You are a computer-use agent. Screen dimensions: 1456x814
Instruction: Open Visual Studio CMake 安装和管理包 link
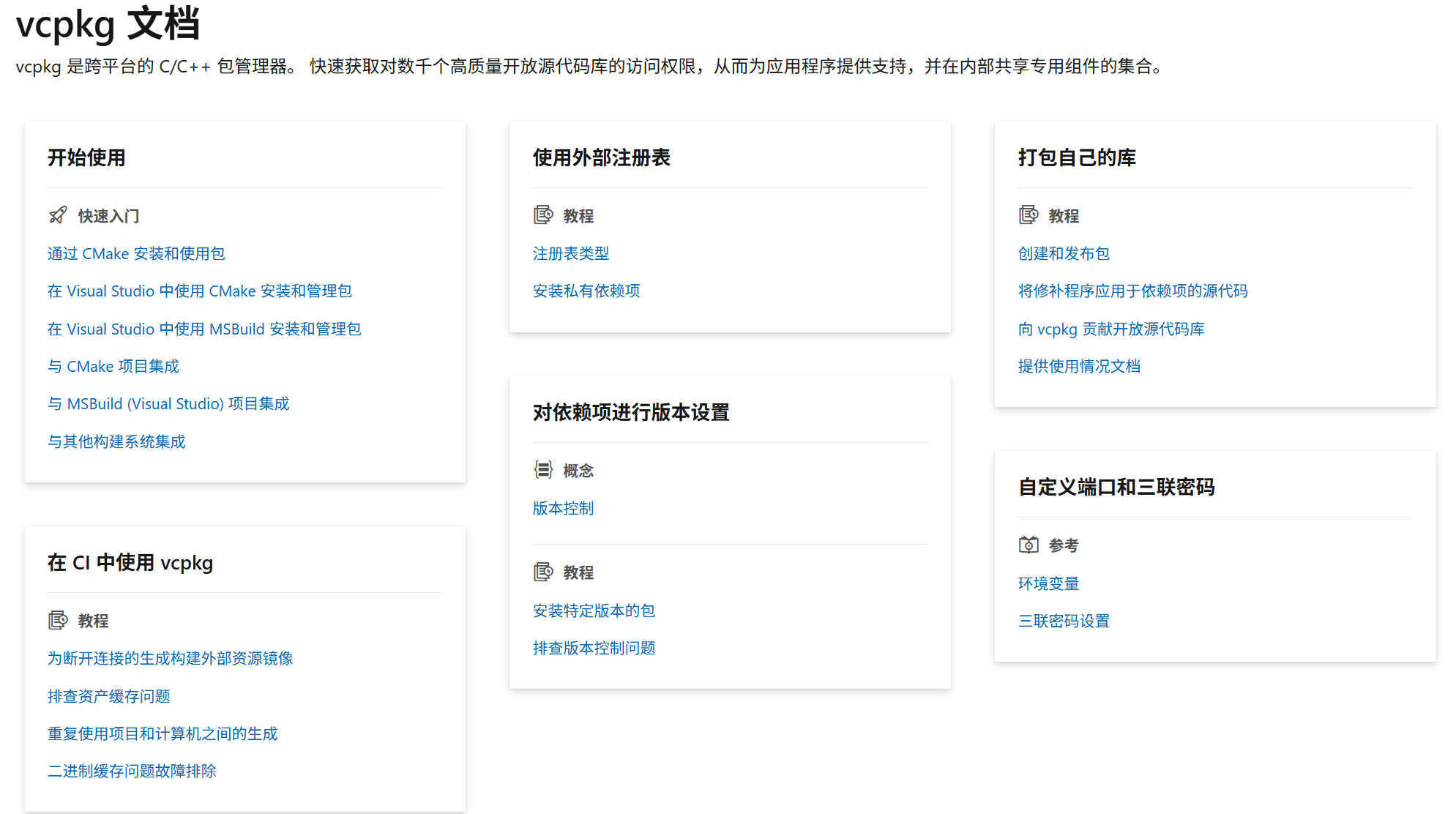199,291
